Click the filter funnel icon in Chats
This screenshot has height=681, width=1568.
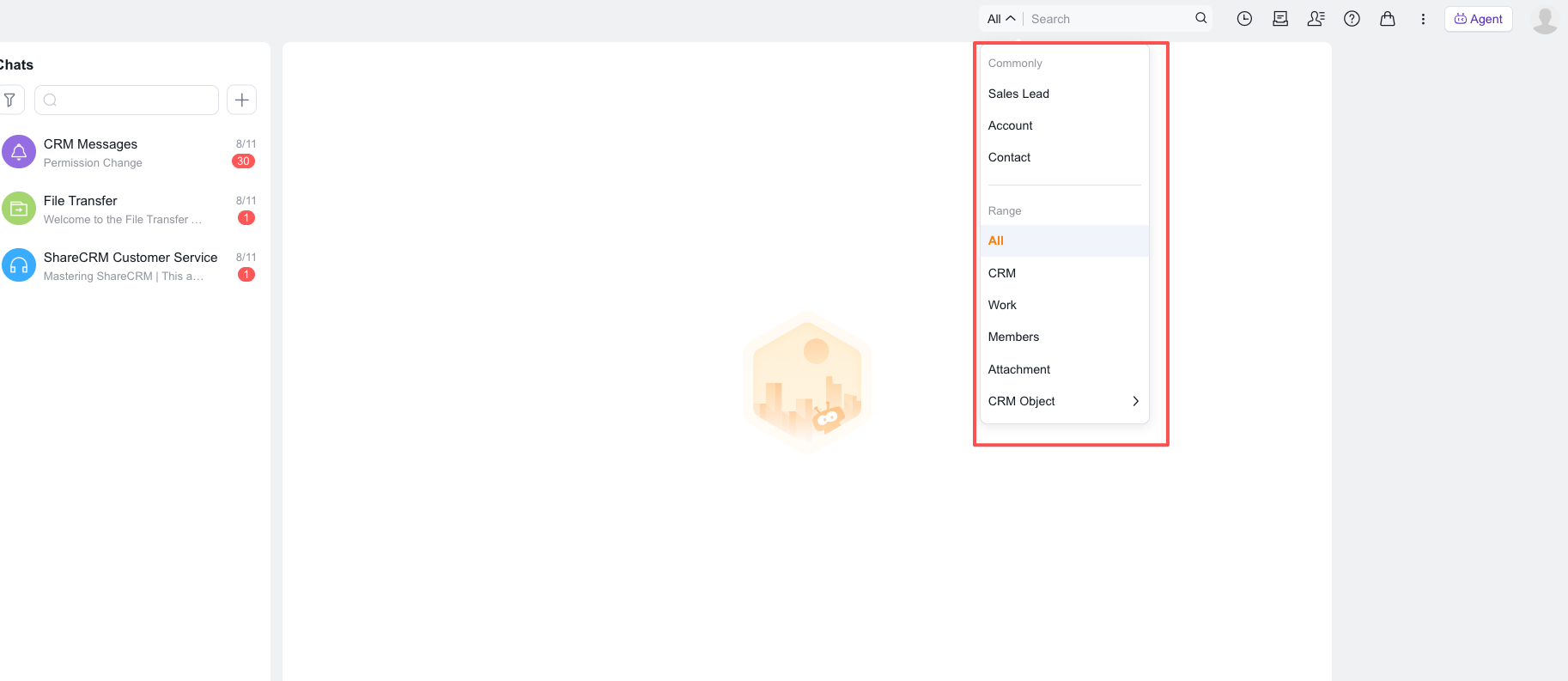tap(10, 100)
